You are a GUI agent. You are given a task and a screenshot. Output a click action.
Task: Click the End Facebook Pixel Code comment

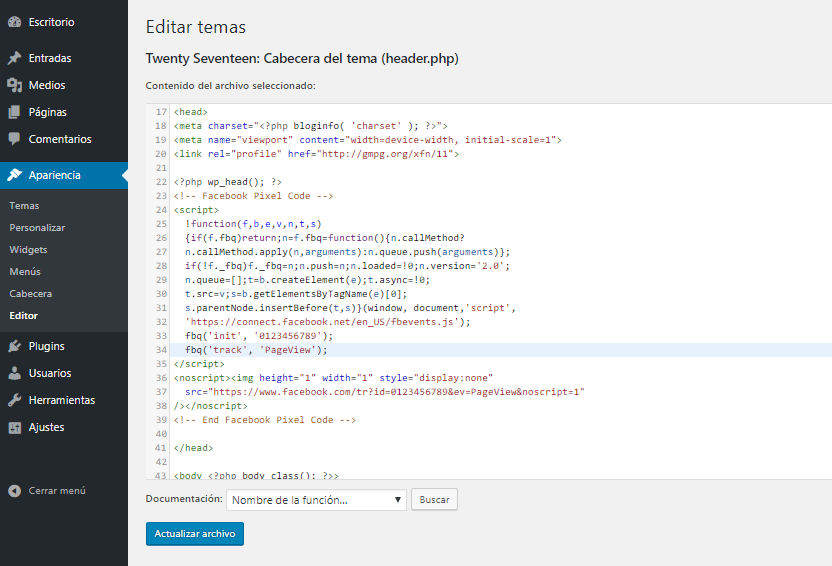tap(265, 420)
